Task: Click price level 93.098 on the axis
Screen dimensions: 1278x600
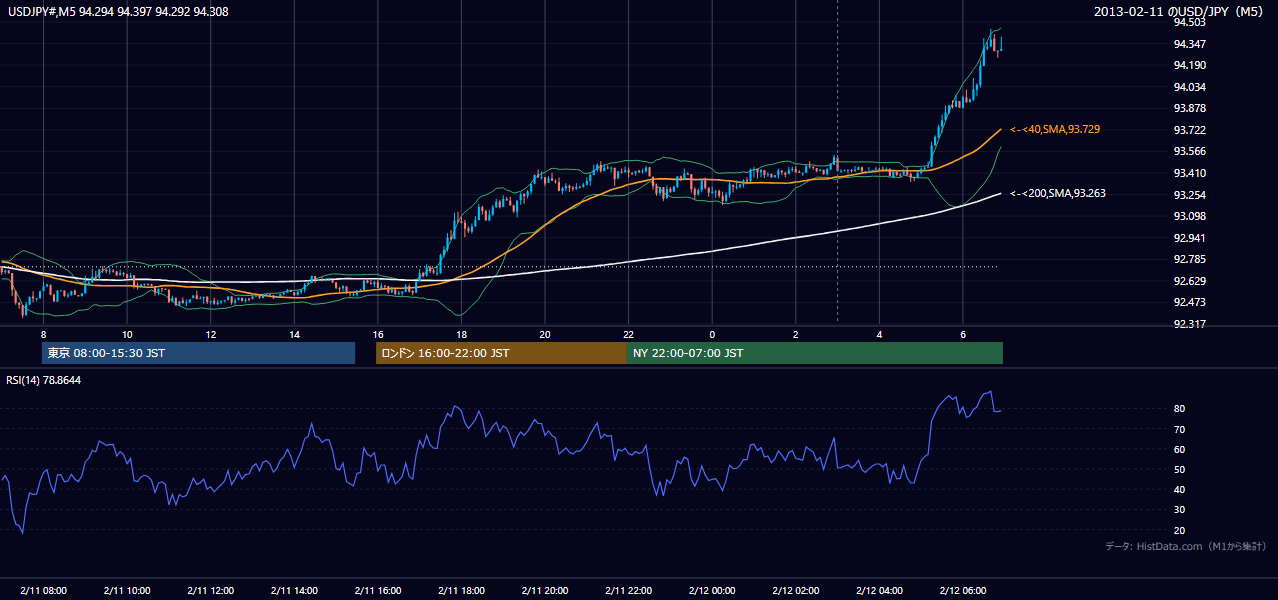Action: [x=1190, y=216]
